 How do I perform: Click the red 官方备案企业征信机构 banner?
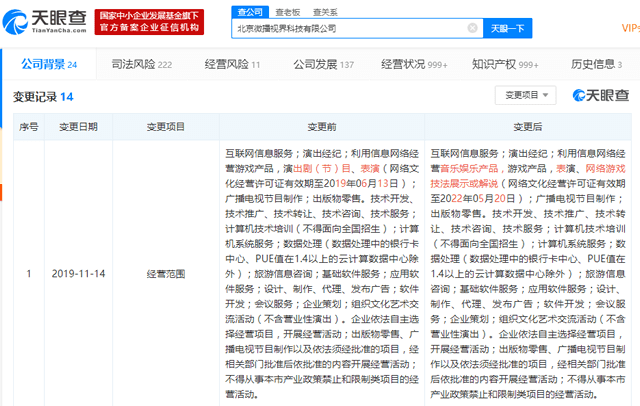click(149, 22)
